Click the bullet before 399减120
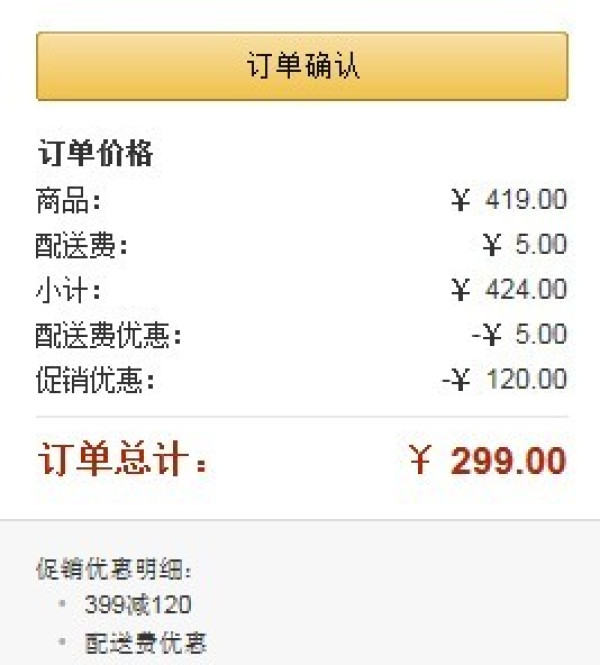 (62, 603)
